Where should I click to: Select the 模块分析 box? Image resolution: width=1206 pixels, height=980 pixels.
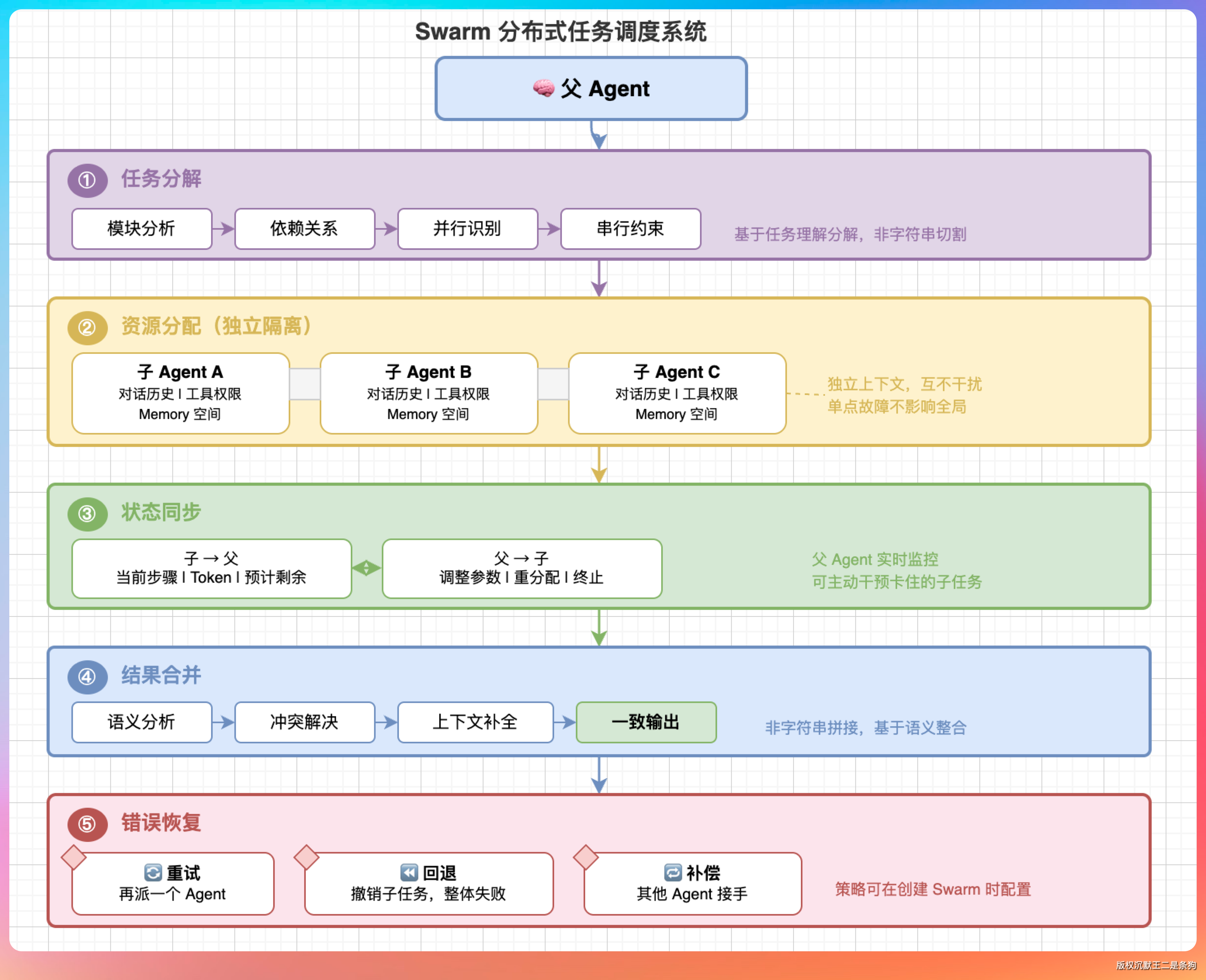pyautogui.click(x=142, y=229)
